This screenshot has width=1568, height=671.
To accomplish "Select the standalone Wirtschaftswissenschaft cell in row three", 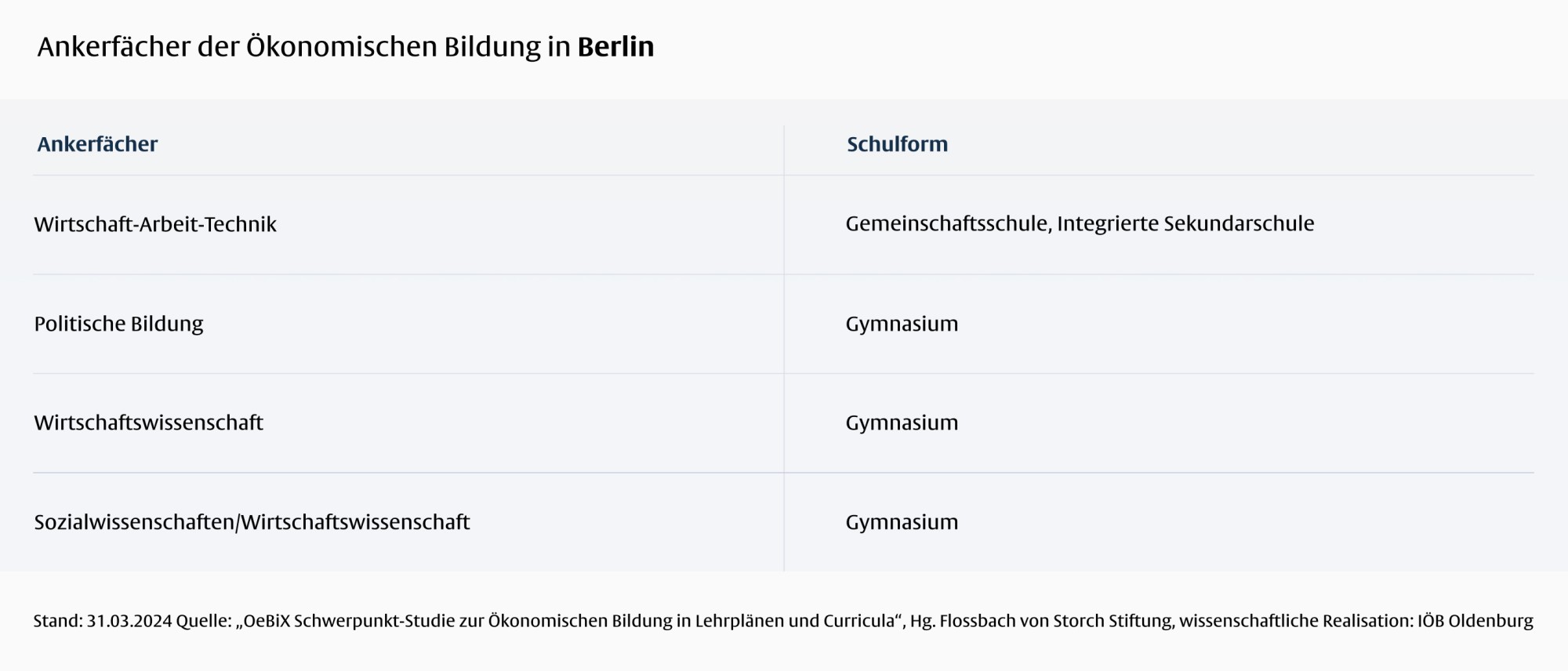I will 148,423.
